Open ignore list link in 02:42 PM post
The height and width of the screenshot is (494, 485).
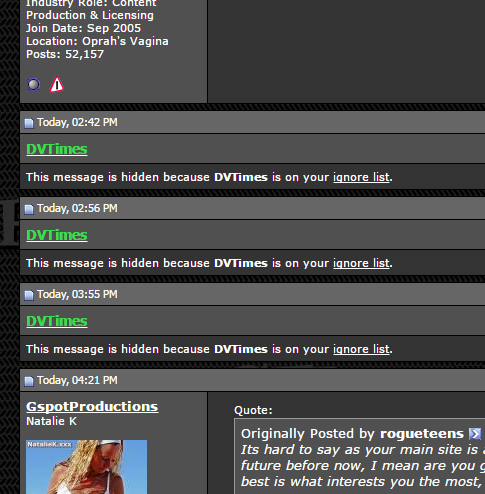tap(361, 177)
